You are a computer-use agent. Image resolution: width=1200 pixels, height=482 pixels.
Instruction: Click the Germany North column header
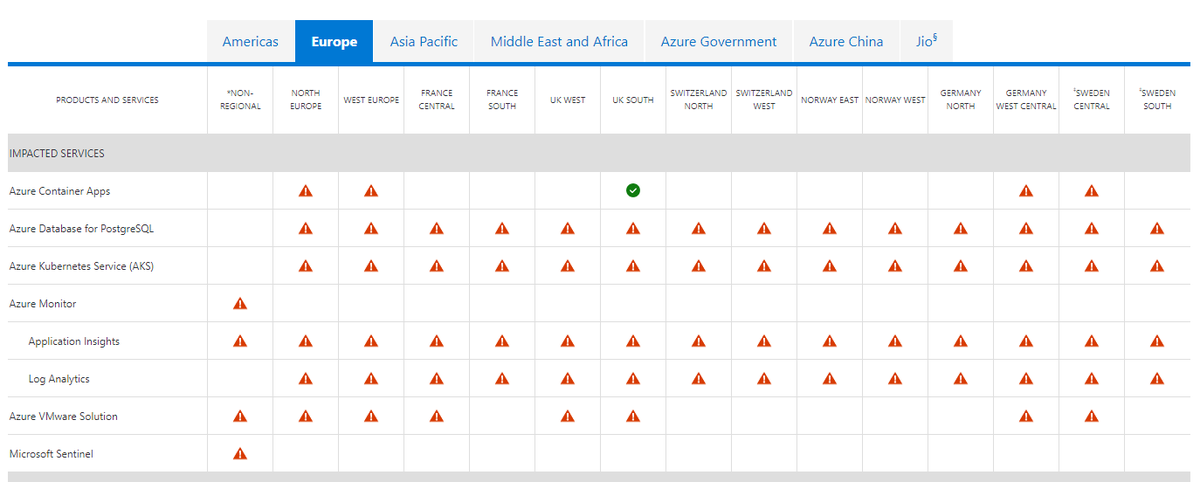[x=961, y=100]
